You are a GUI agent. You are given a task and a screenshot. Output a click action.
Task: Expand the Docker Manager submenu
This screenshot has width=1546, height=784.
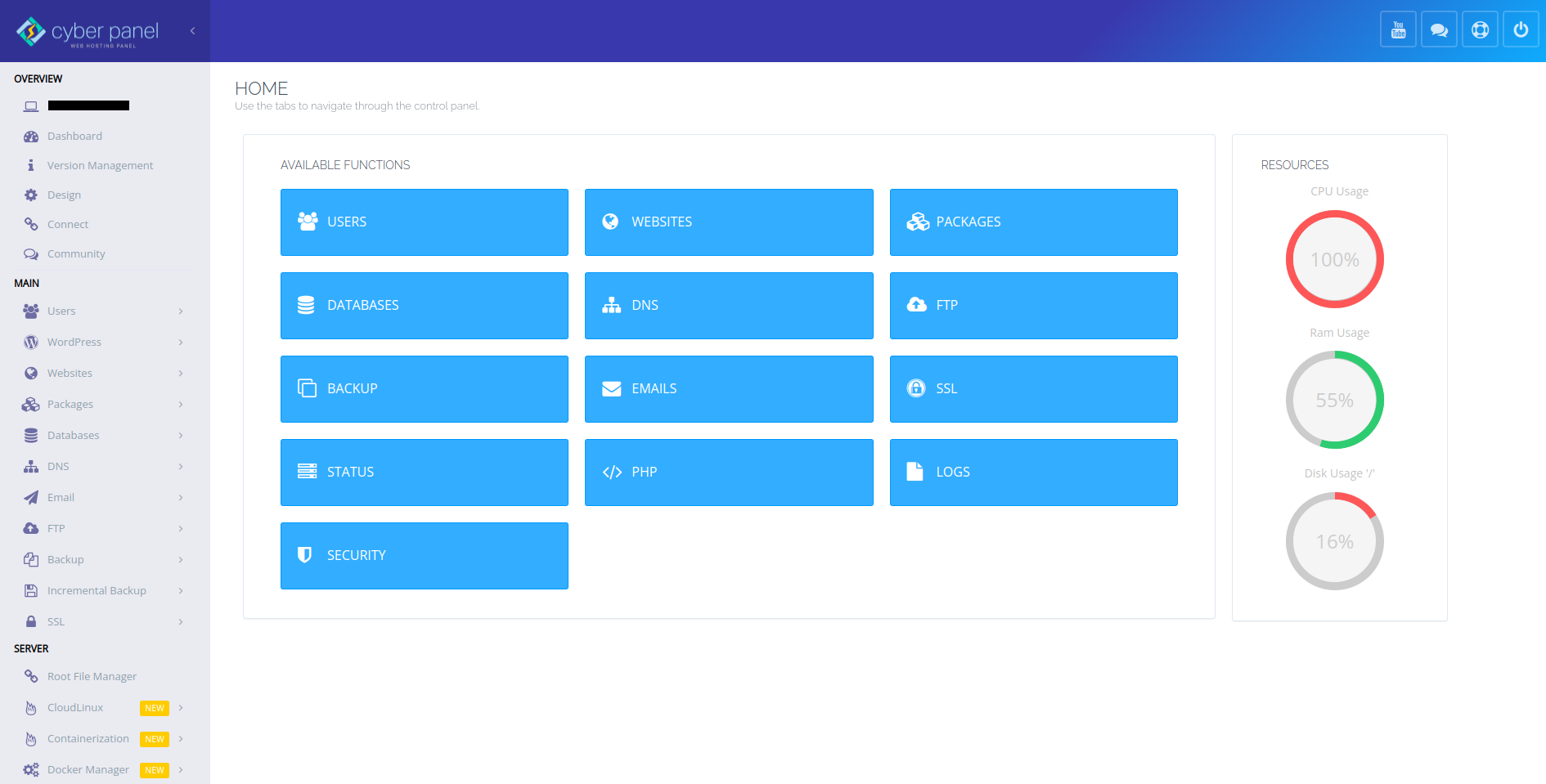tap(181, 770)
